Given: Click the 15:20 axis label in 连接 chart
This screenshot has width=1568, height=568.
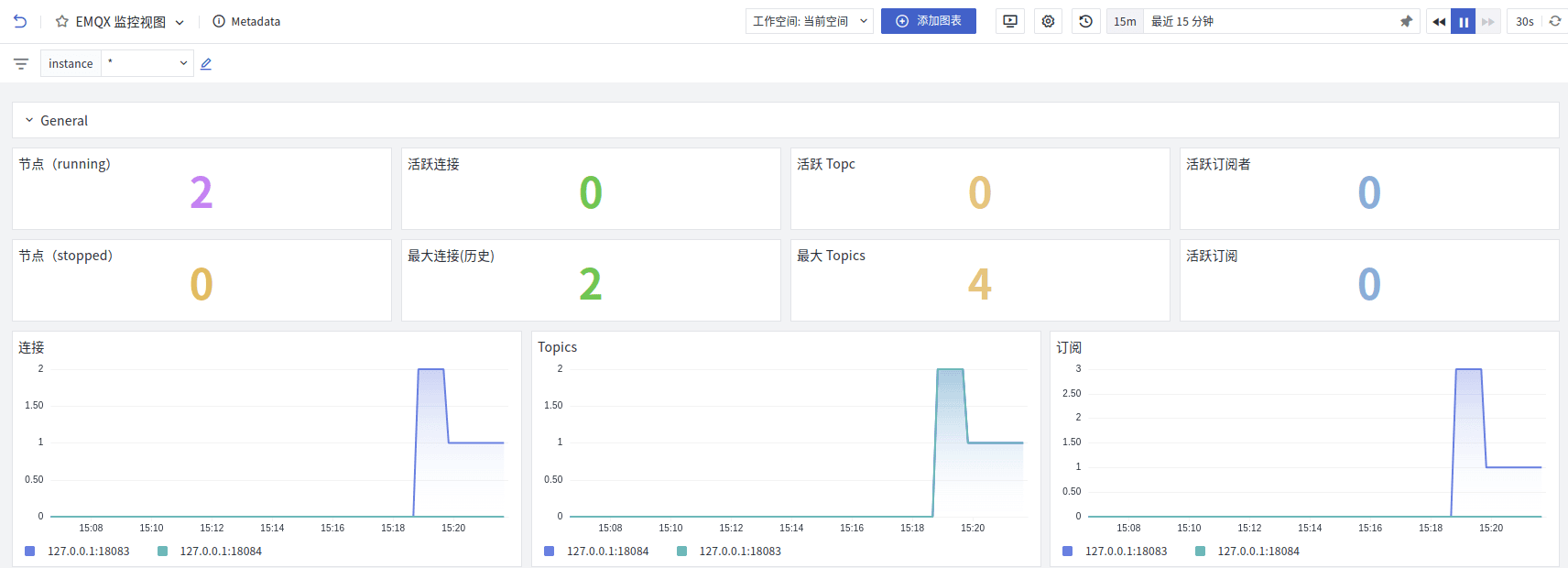Looking at the screenshot, I should point(453,528).
